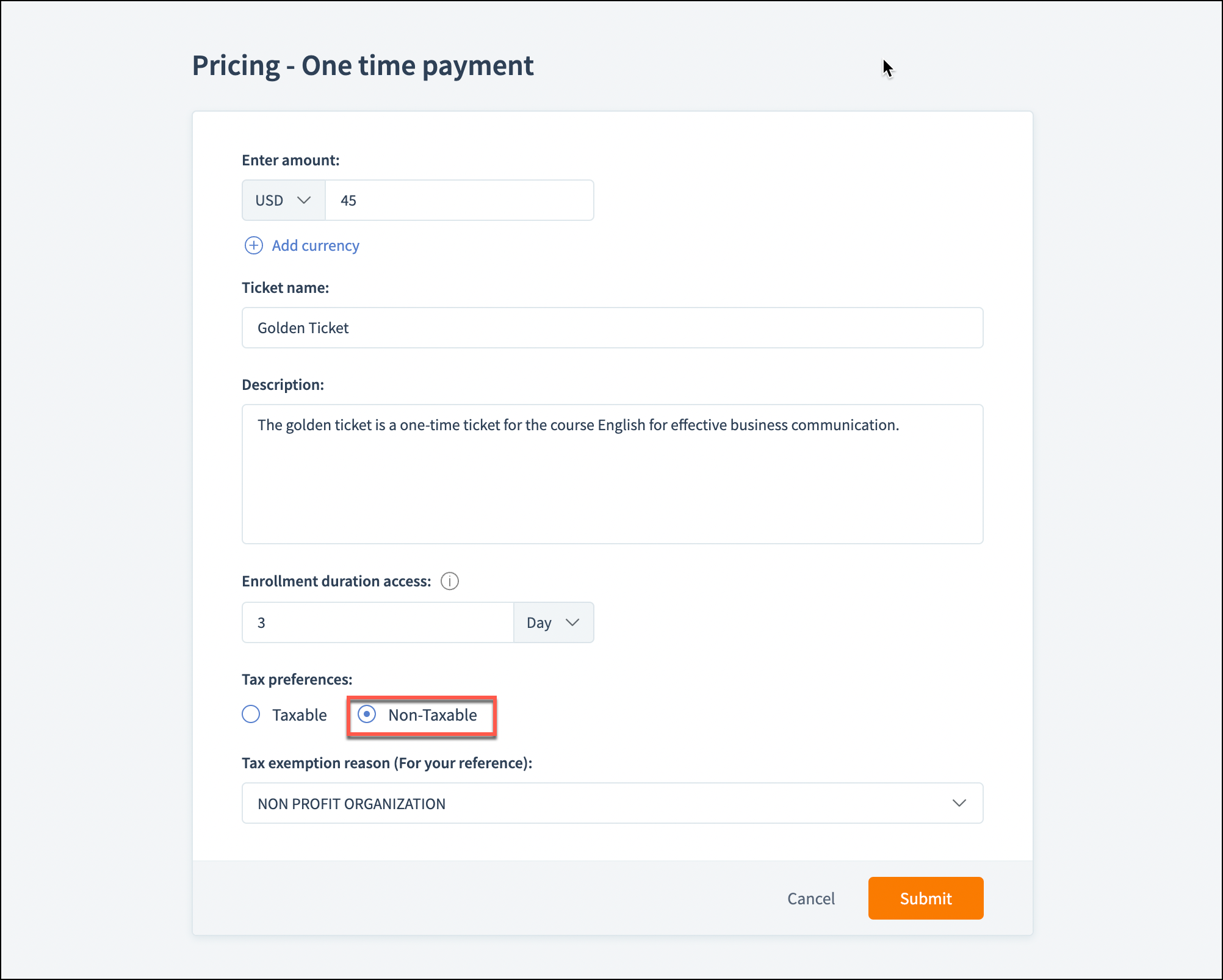1223x980 pixels.
Task: Select the Non-Taxable radio button
Action: 367,714
